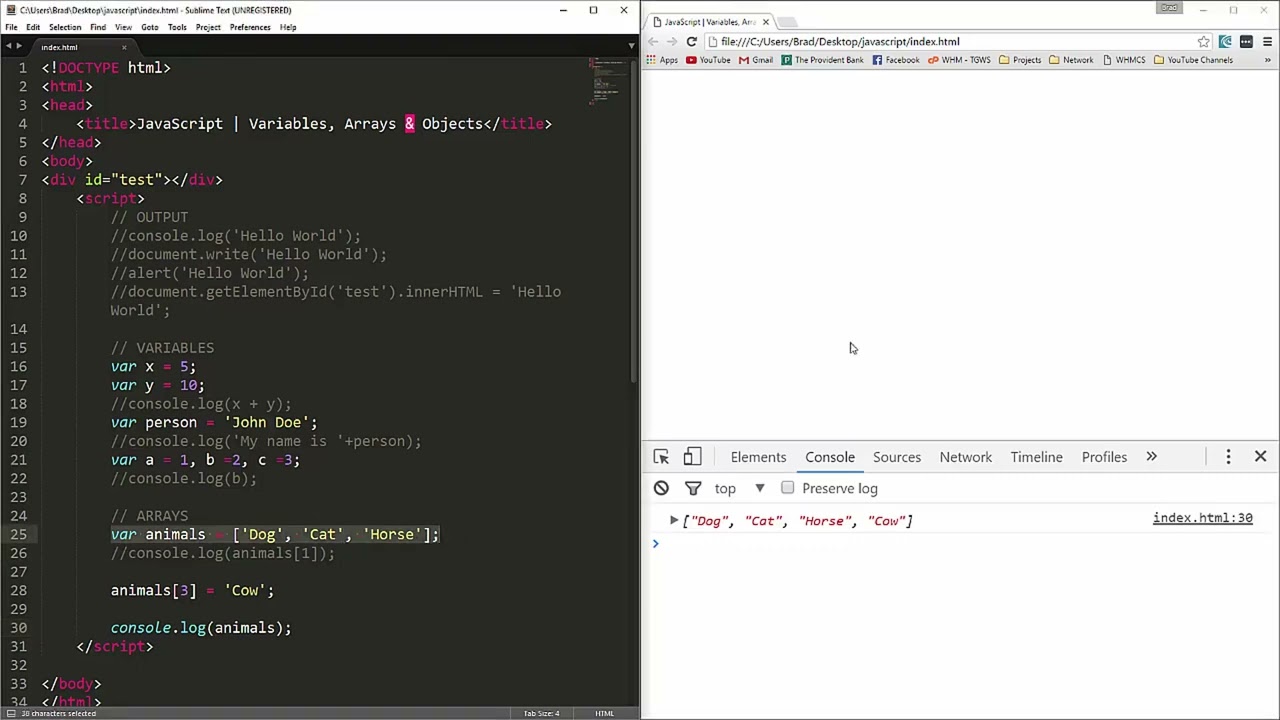This screenshot has width=1280, height=720.
Task: Open the Sublime Text Project menu
Action: tap(208, 27)
